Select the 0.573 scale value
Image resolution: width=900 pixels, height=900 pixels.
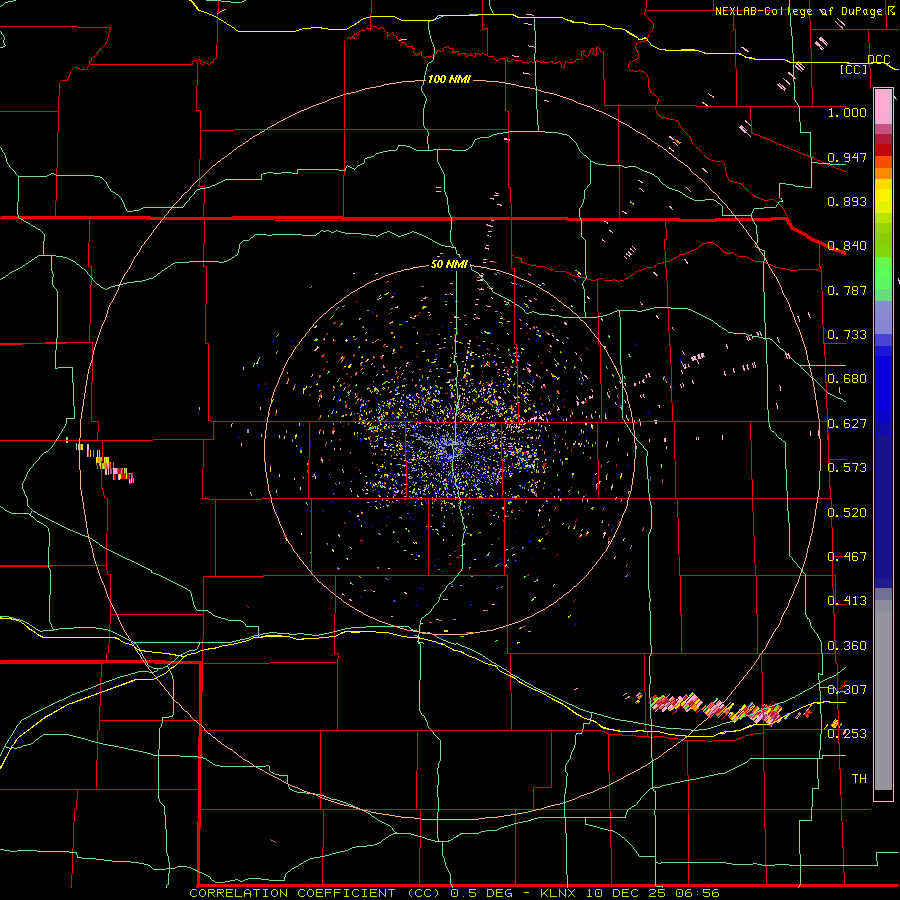(847, 468)
